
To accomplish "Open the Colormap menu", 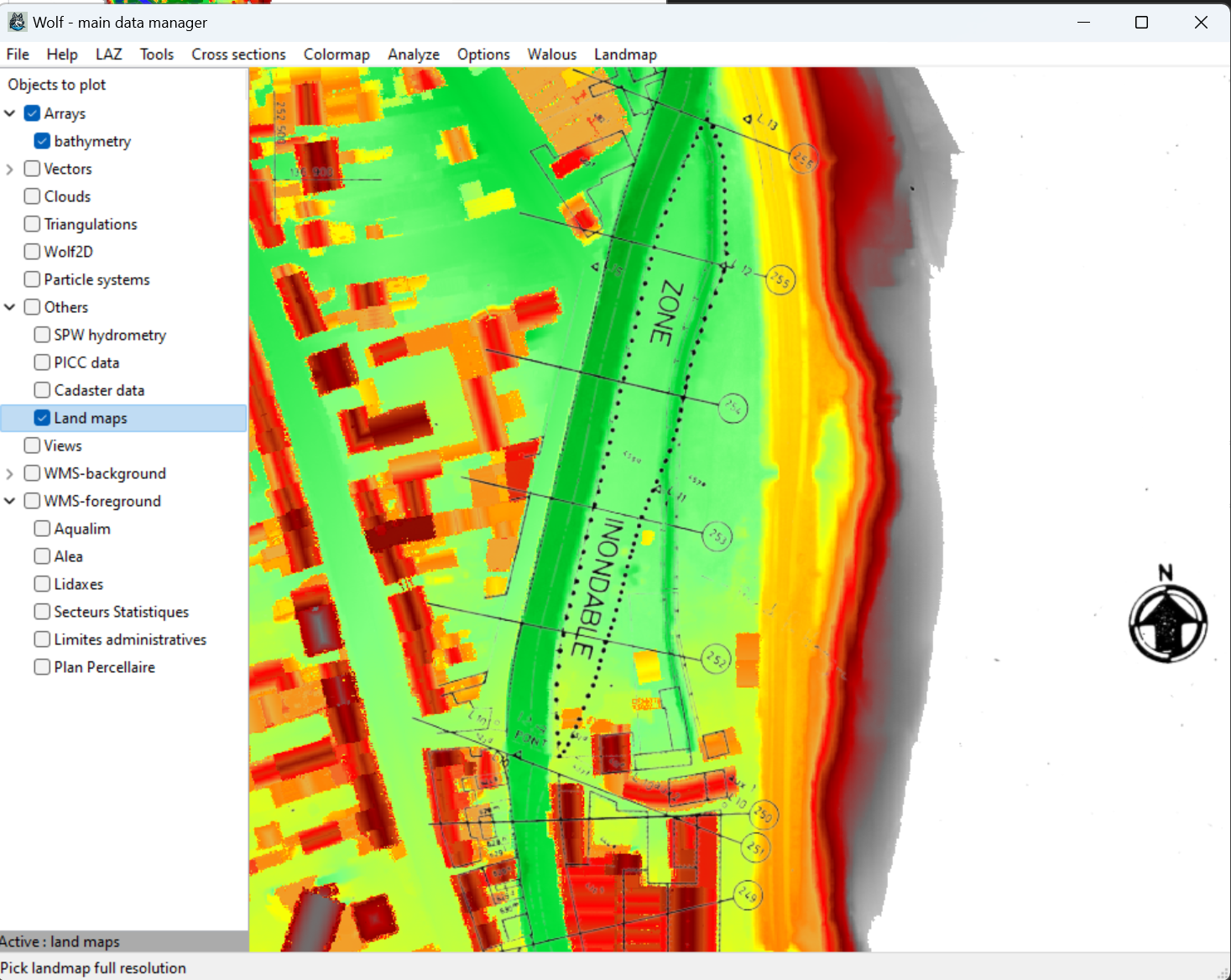I will pyautogui.click(x=336, y=55).
